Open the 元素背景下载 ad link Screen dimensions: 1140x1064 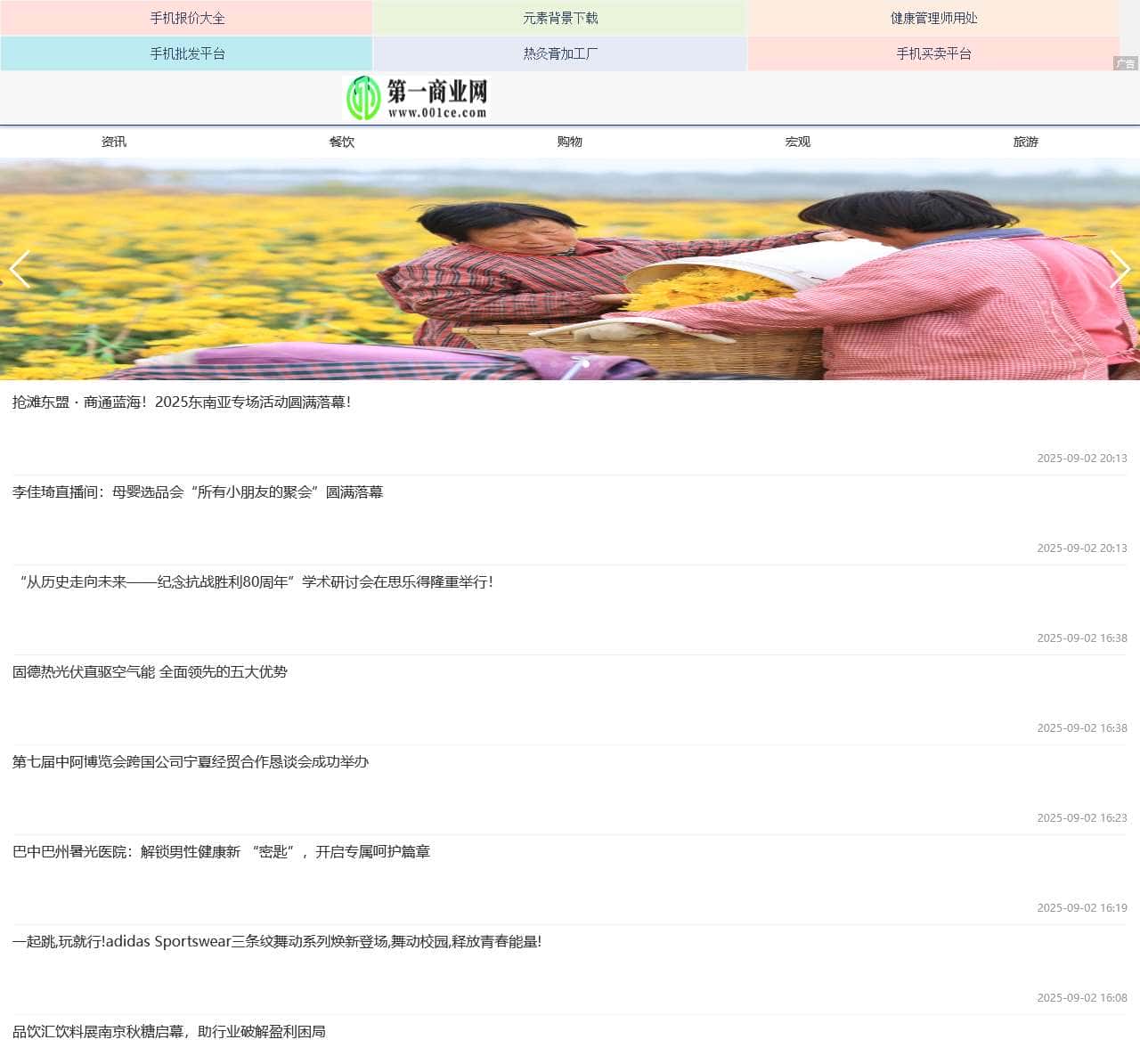[560, 18]
